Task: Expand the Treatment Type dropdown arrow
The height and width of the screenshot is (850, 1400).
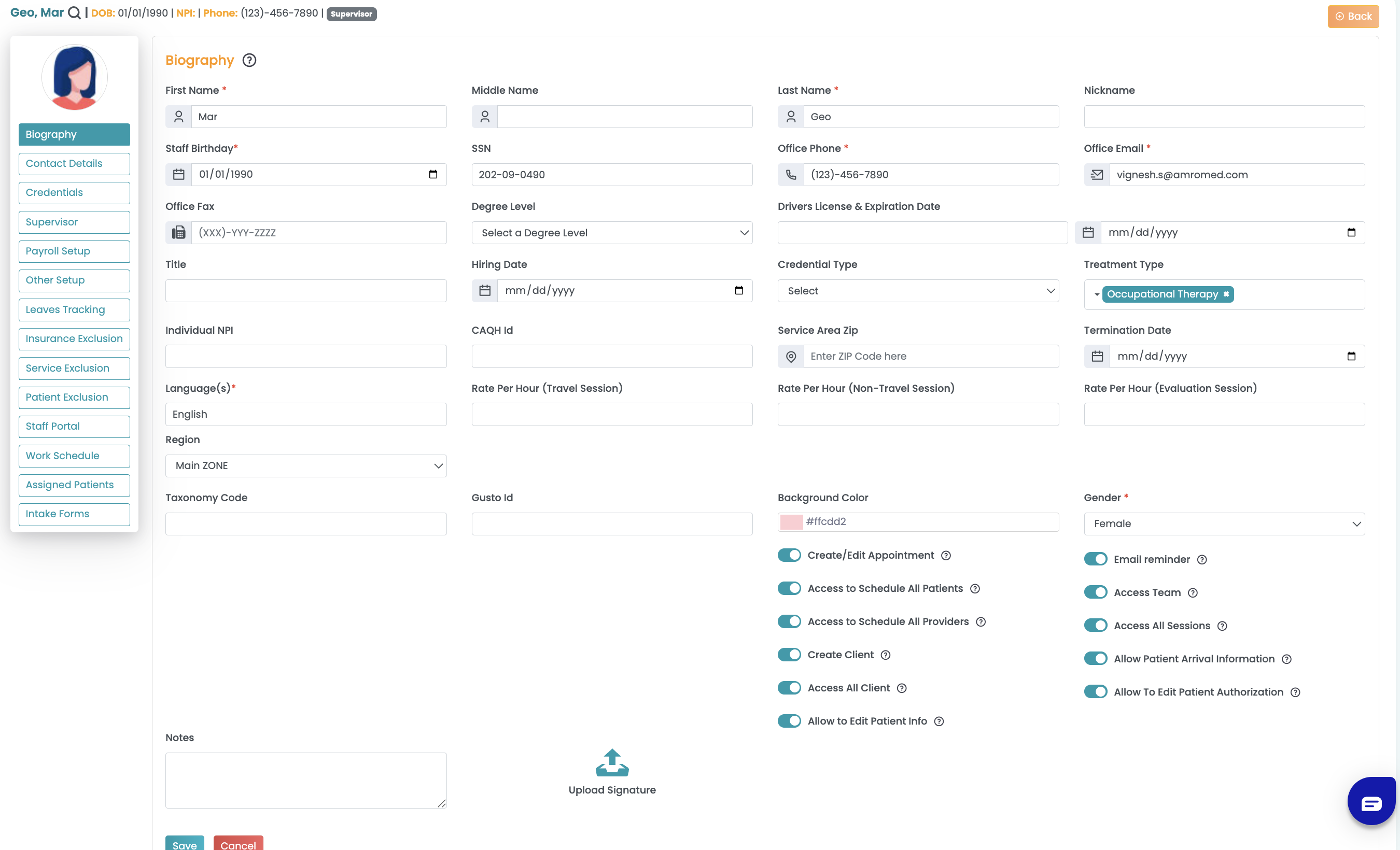Action: [x=1097, y=295]
